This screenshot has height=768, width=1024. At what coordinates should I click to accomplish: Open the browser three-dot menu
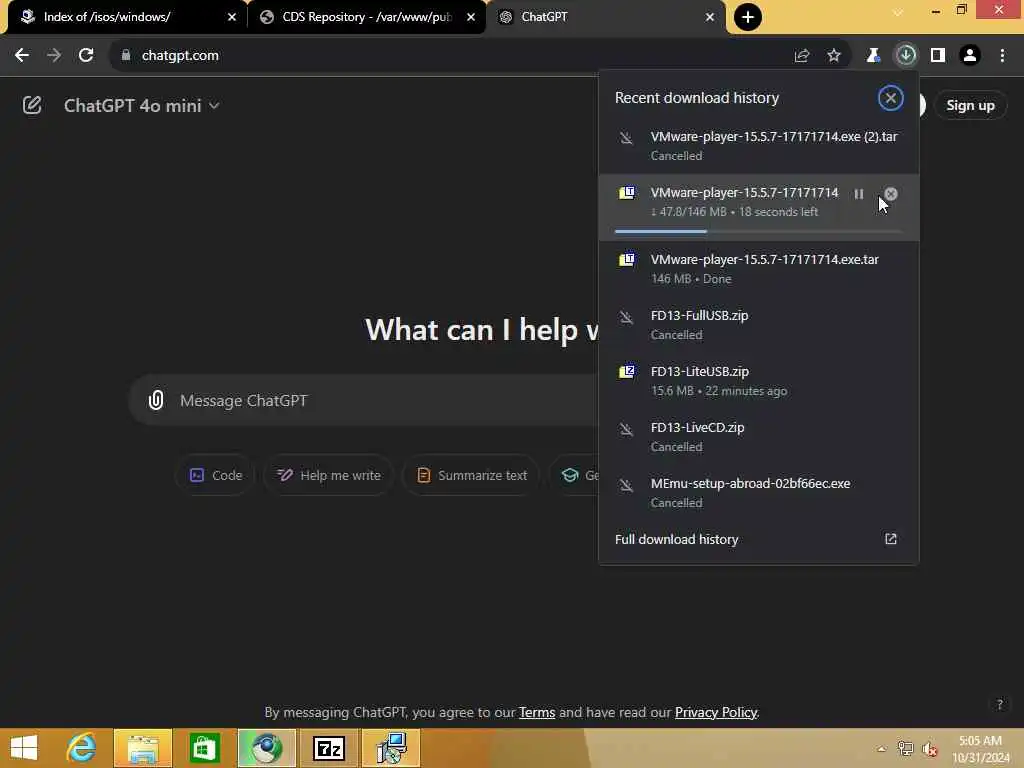pos(1002,56)
